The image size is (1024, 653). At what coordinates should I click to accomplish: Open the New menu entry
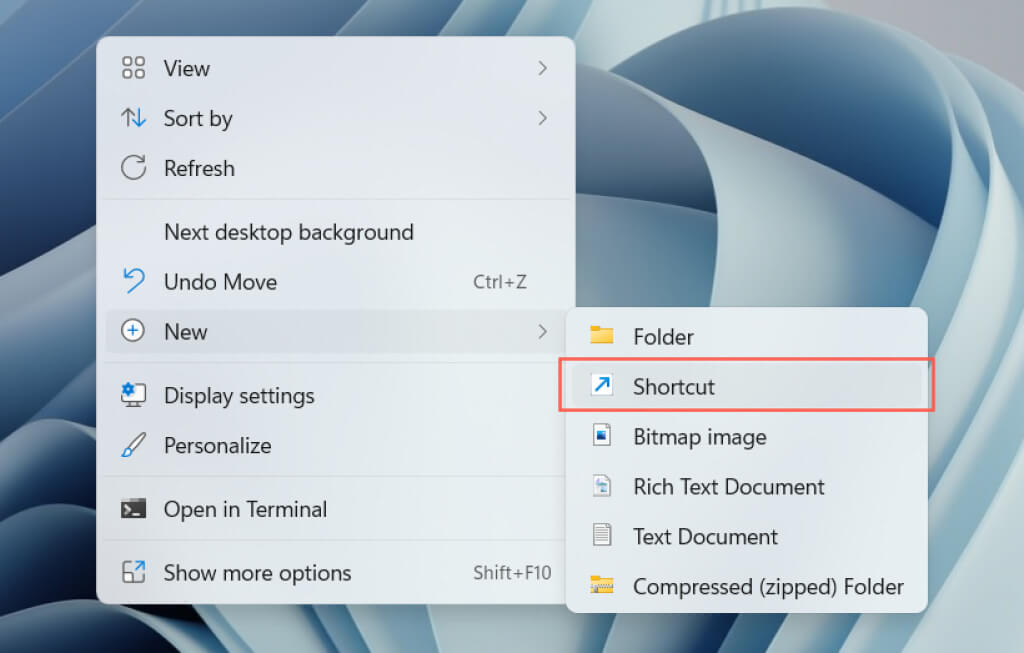click(x=335, y=332)
